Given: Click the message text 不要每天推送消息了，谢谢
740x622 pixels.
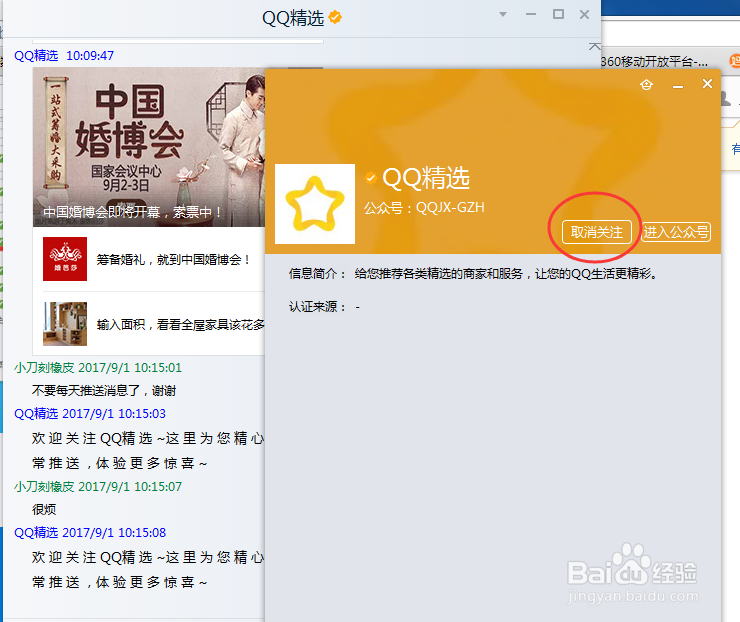Looking at the screenshot, I should [104, 391].
